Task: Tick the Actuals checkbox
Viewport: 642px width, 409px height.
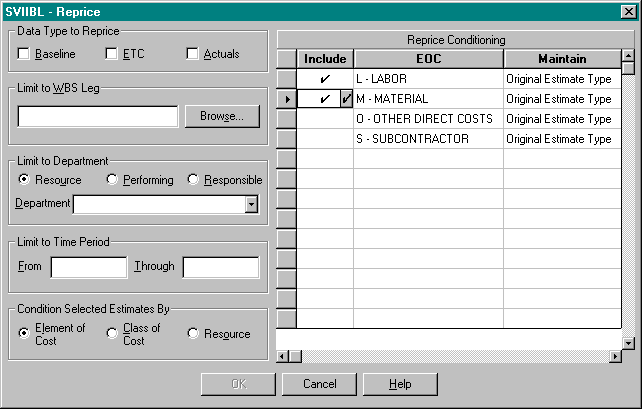Action: click(193, 53)
